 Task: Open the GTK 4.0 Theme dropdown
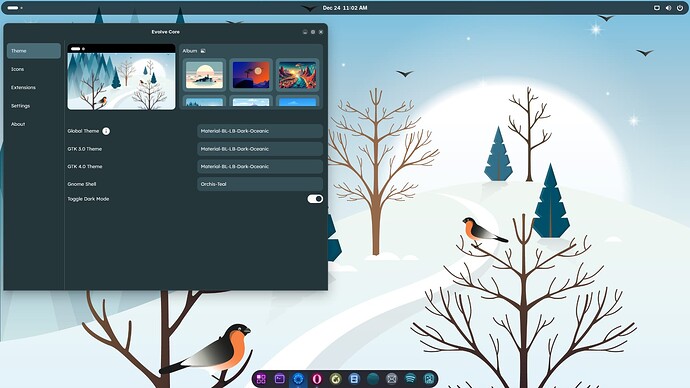point(260,166)
